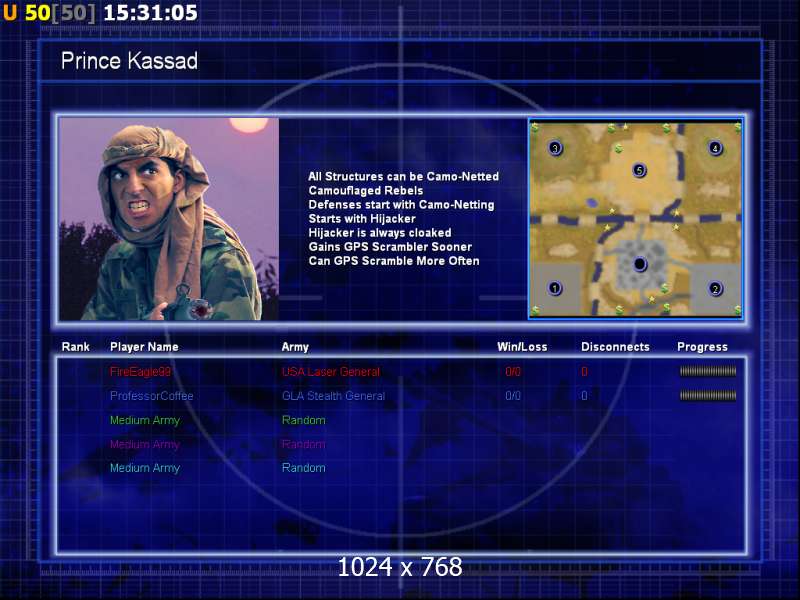Click the Army column header
Screen dimensions: 800x600
tap(295, 347)
